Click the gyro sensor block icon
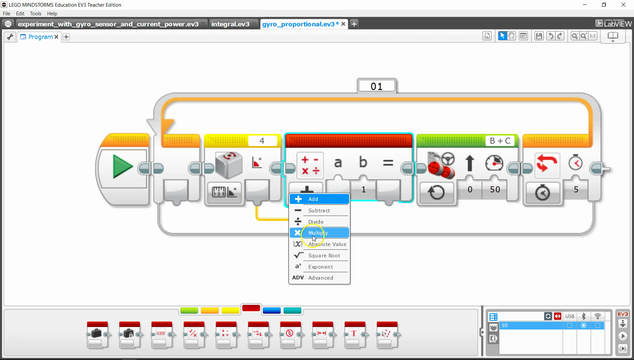Image resolution: width=634 pixels, height=360 pixels. [x=229, y=164]
